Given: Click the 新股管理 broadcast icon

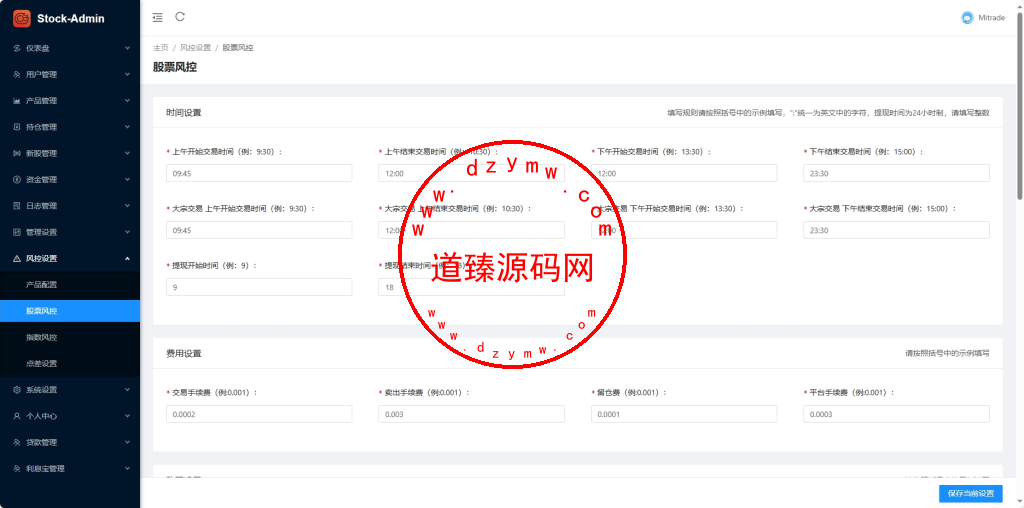Looking at the screenshot, I should 17,153.
